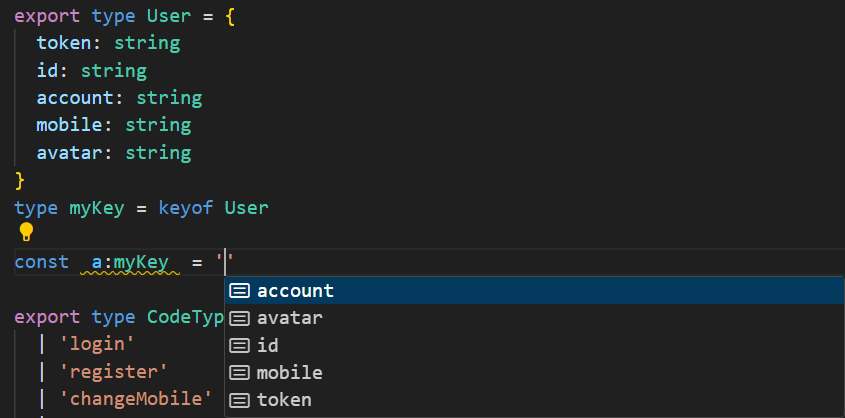The image size is (845, 418).
Task: Click the keyof keyword
Action: (185, 208)
